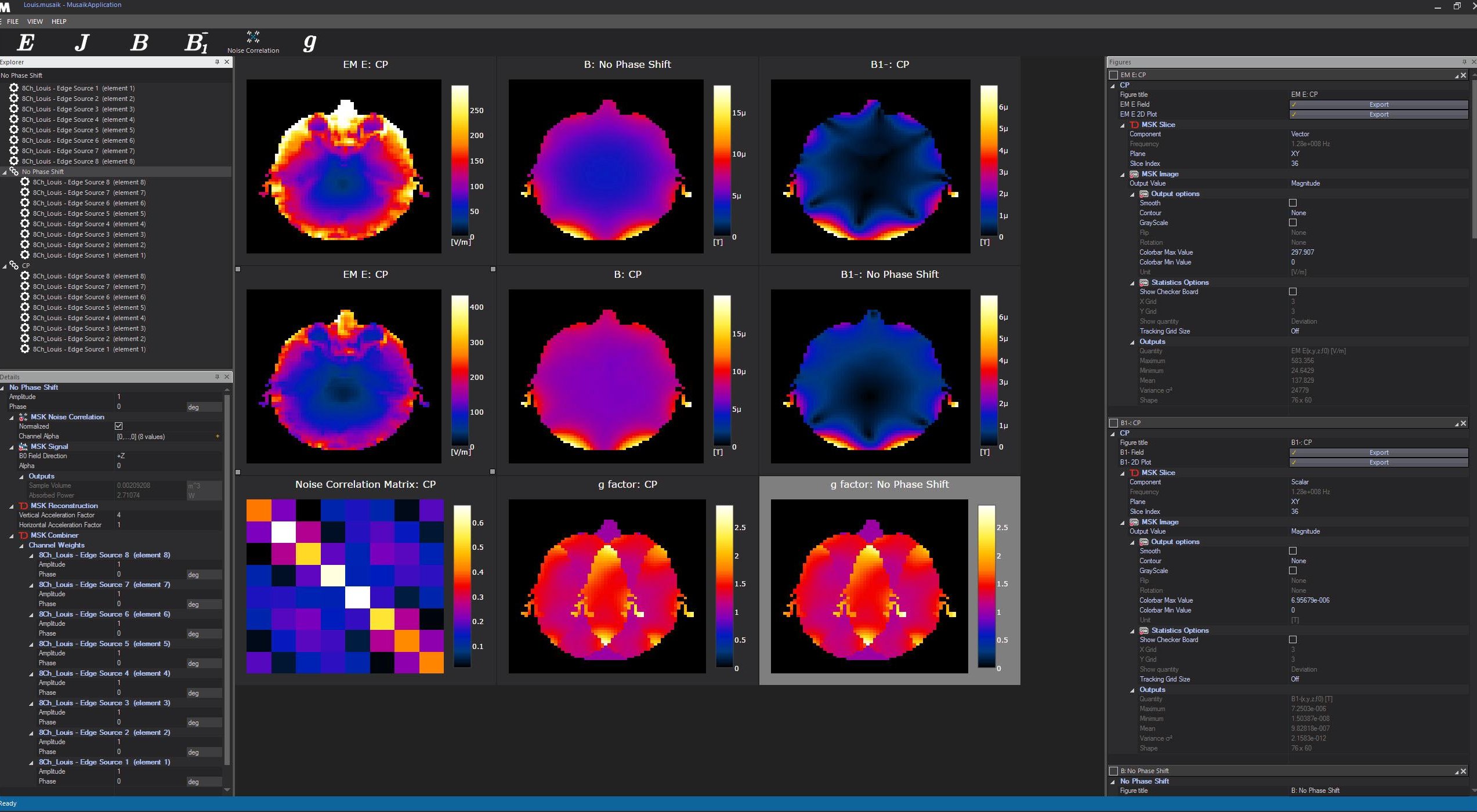Image resolution: width=1477 pixels, height=812 pixels.
Task: Export the EM E Field data
Action: (x=1378, y=104)
